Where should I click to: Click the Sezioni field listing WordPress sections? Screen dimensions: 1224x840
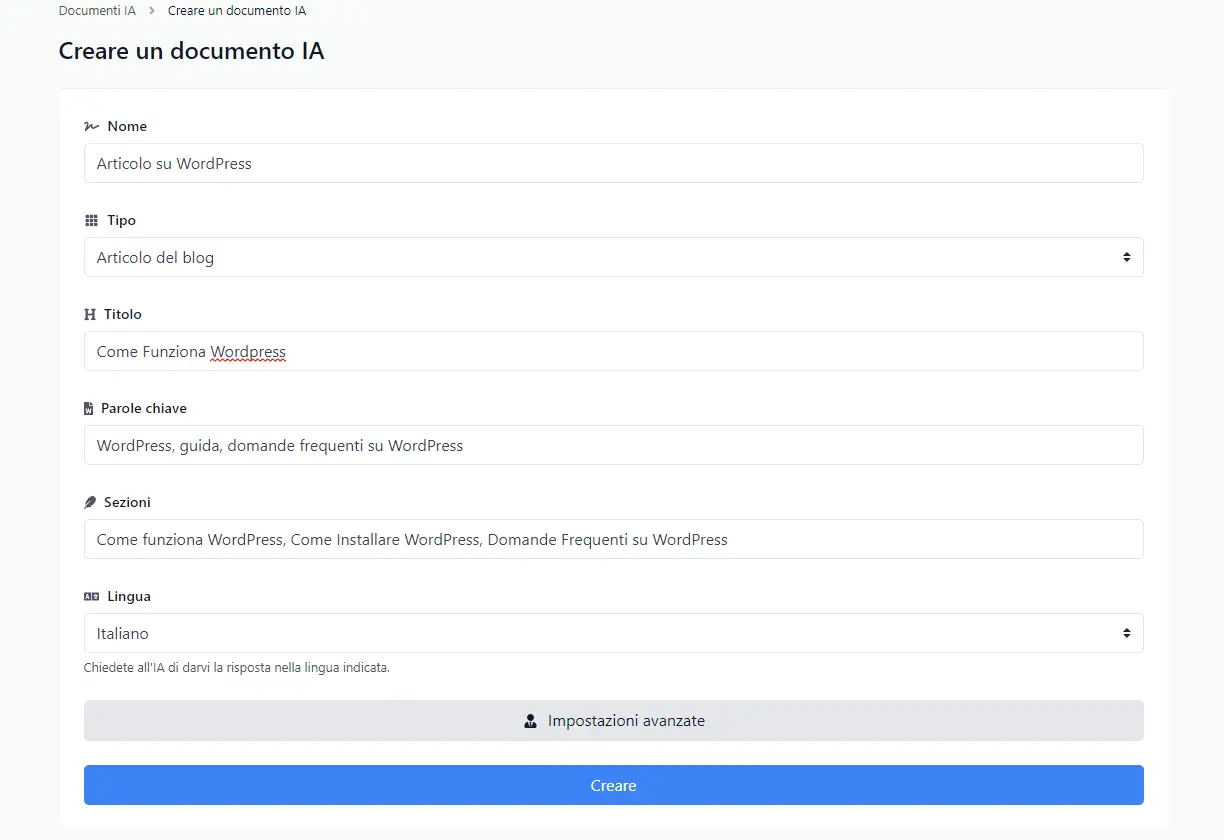click(x=613, y=539)
